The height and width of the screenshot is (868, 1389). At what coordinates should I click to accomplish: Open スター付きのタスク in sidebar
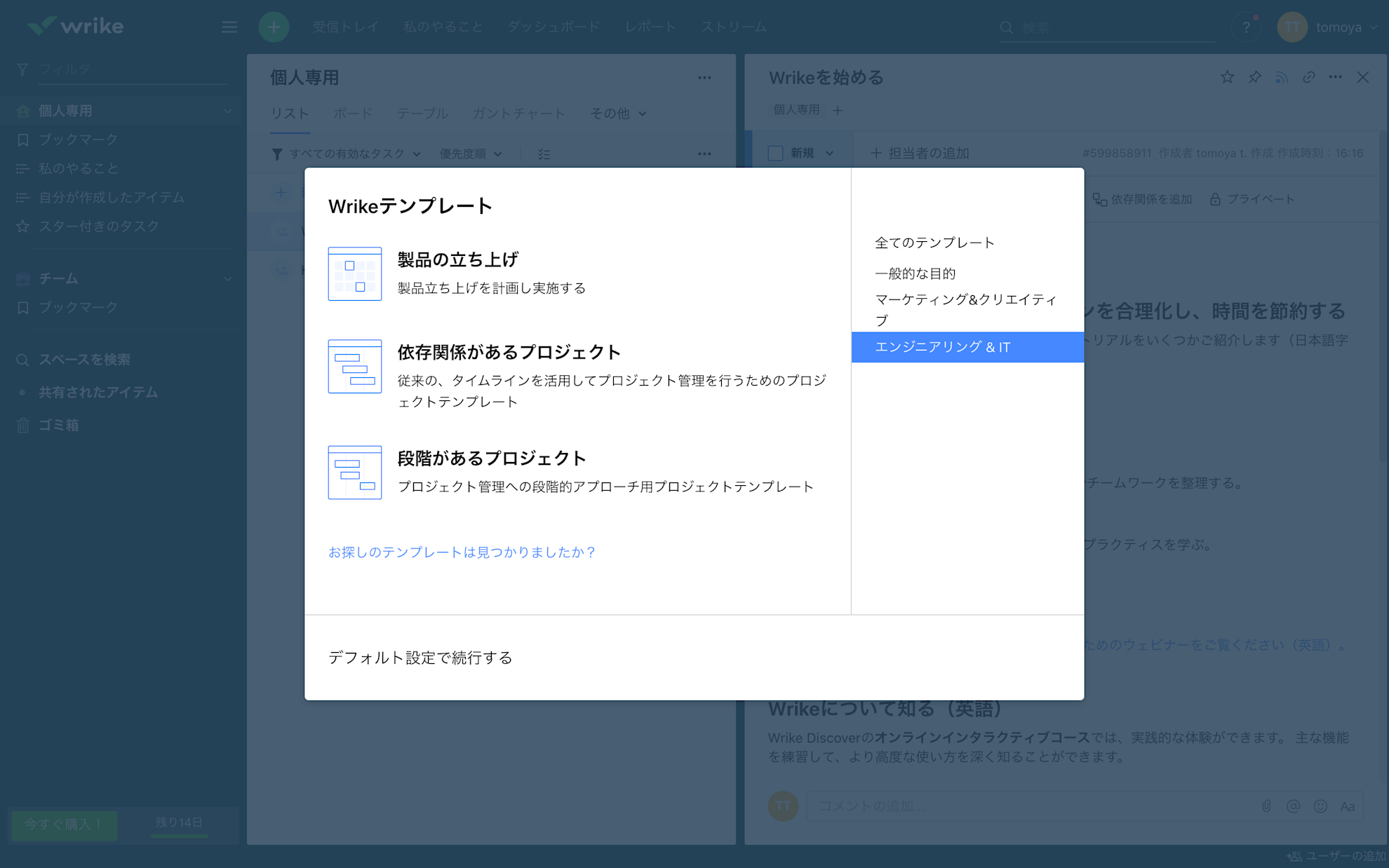pos(98,226)
